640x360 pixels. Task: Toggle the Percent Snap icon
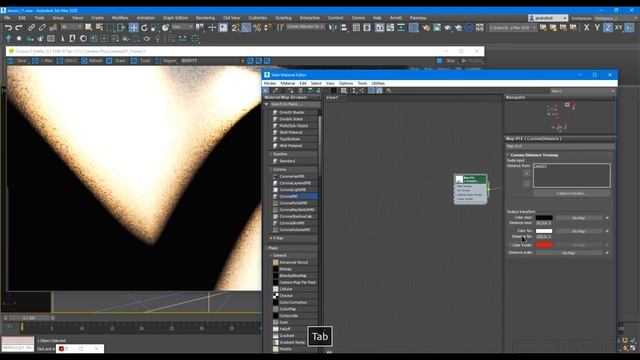tap(257, 28)
